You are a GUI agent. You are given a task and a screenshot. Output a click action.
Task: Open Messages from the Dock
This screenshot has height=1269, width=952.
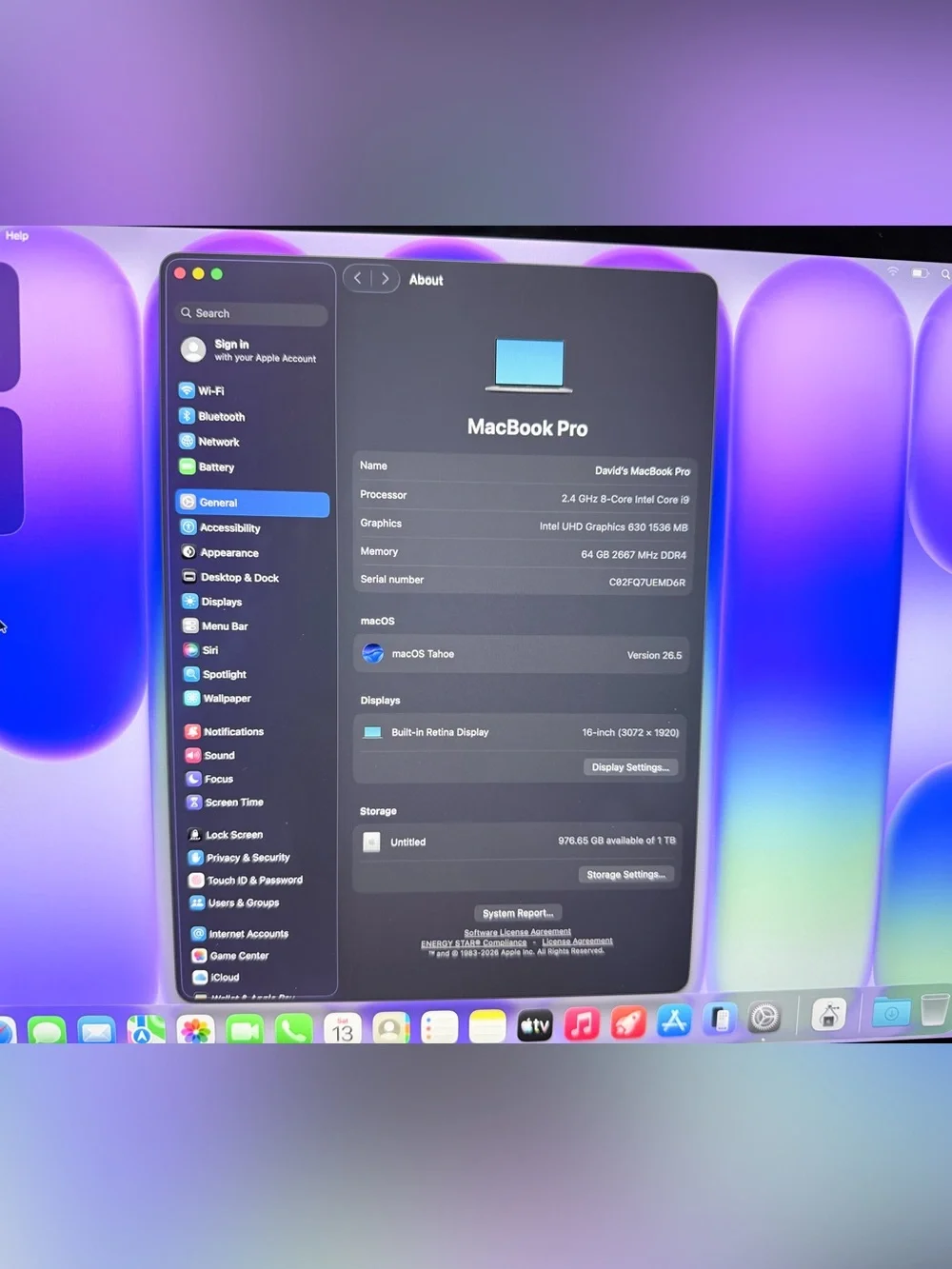click(47, 1031)
